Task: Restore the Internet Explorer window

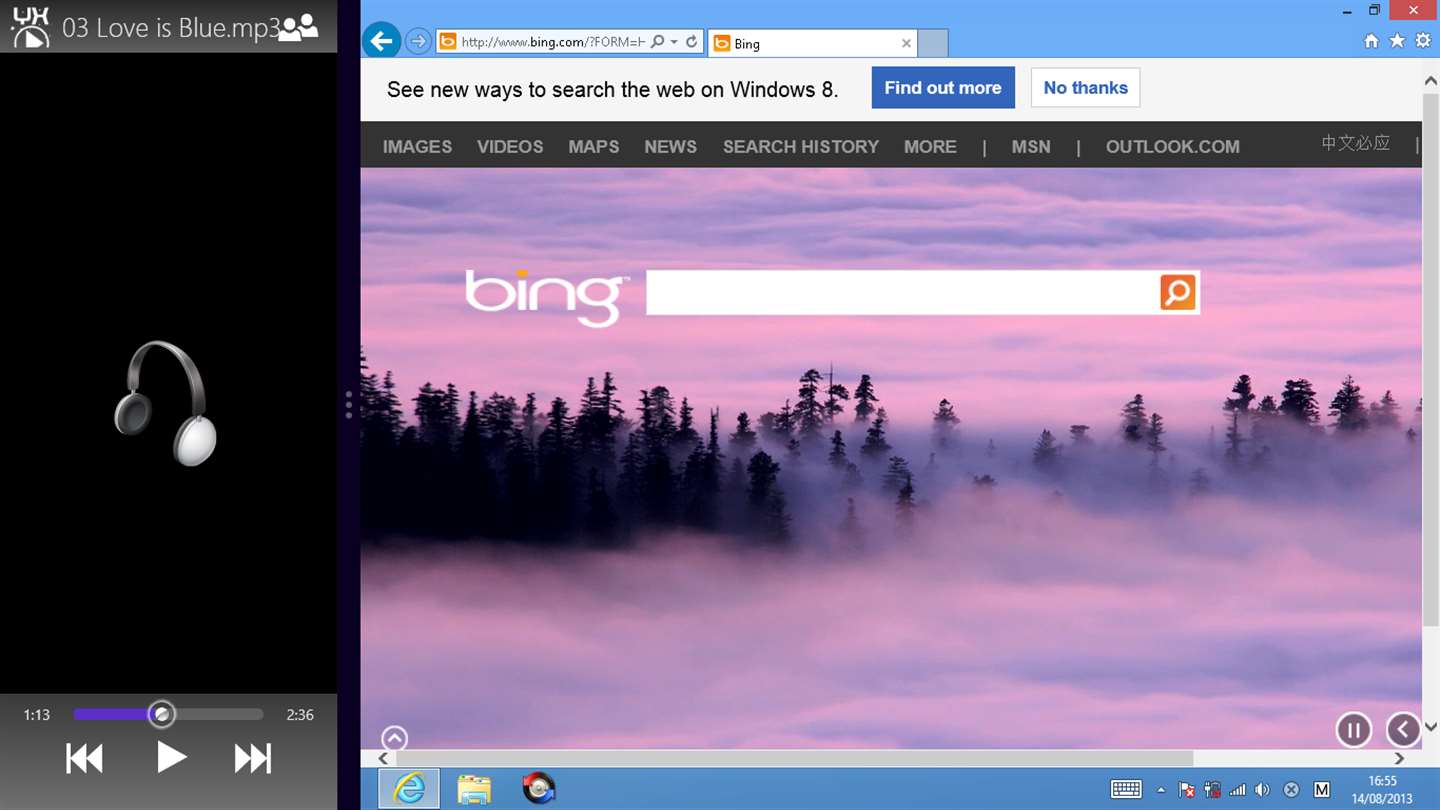Action: (1374, 11)
